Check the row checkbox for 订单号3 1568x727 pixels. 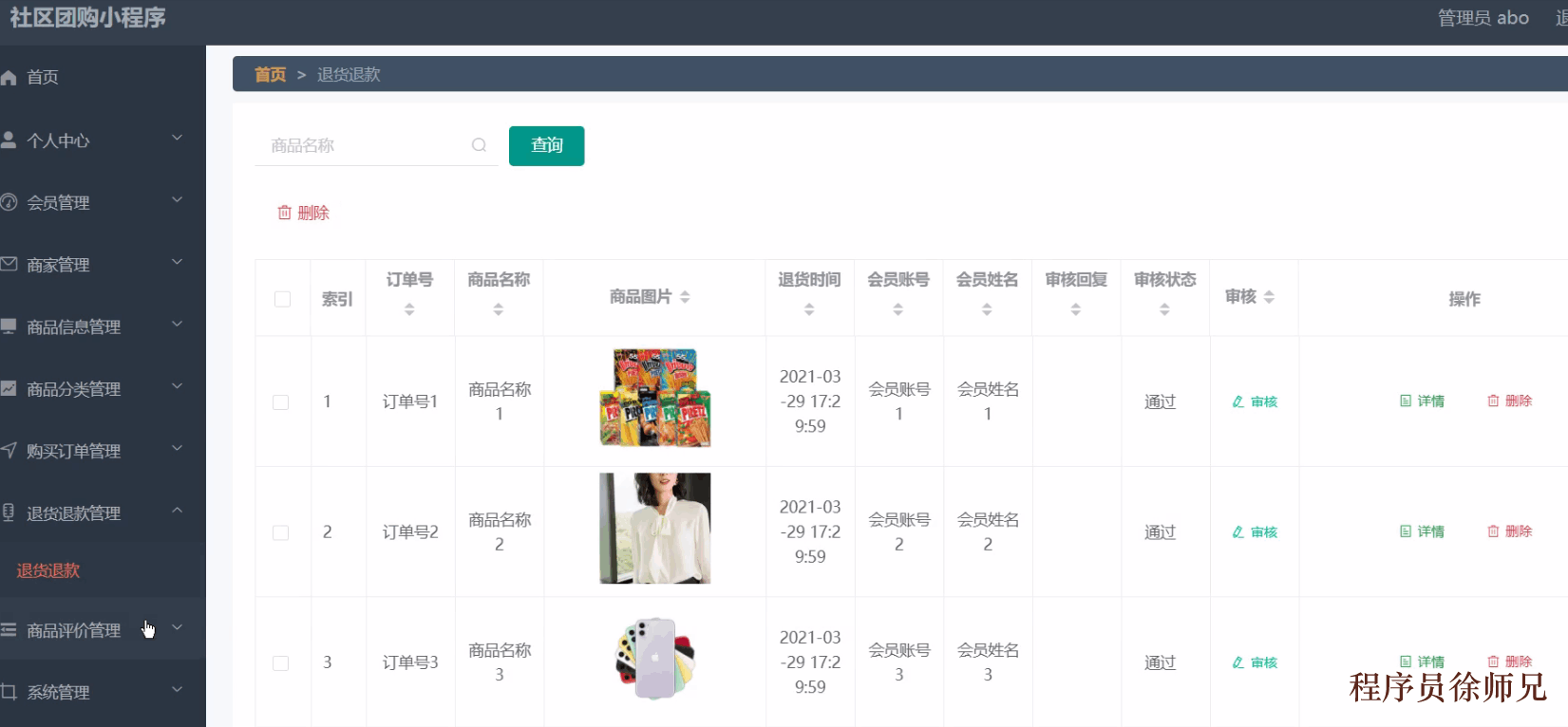[280, 663]
